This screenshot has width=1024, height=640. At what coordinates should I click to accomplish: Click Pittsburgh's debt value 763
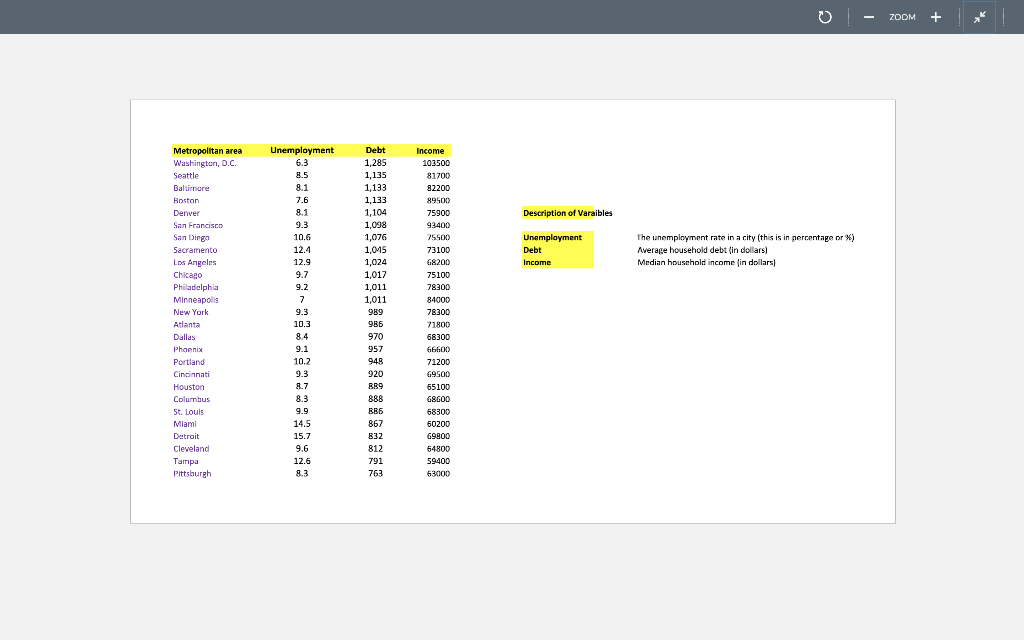tap(376, 473)
